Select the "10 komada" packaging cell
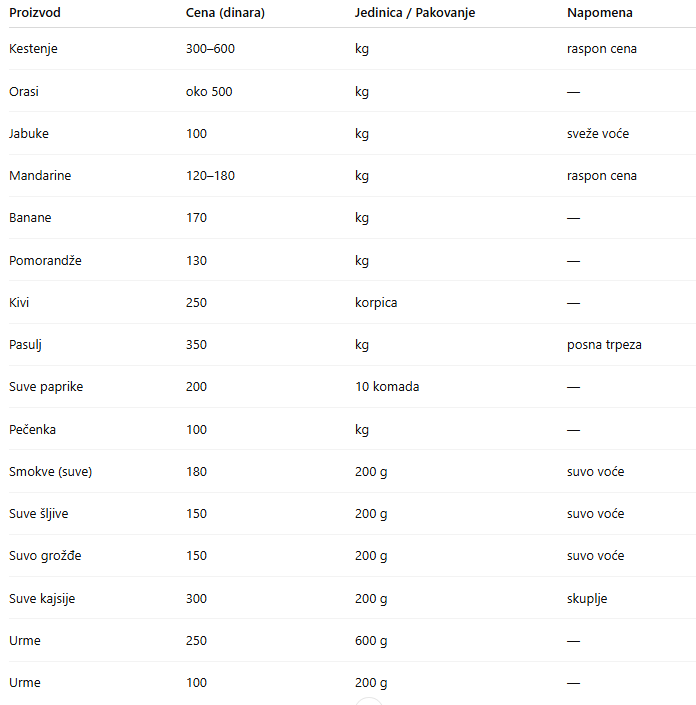The image size is (696, 705). 386,387
